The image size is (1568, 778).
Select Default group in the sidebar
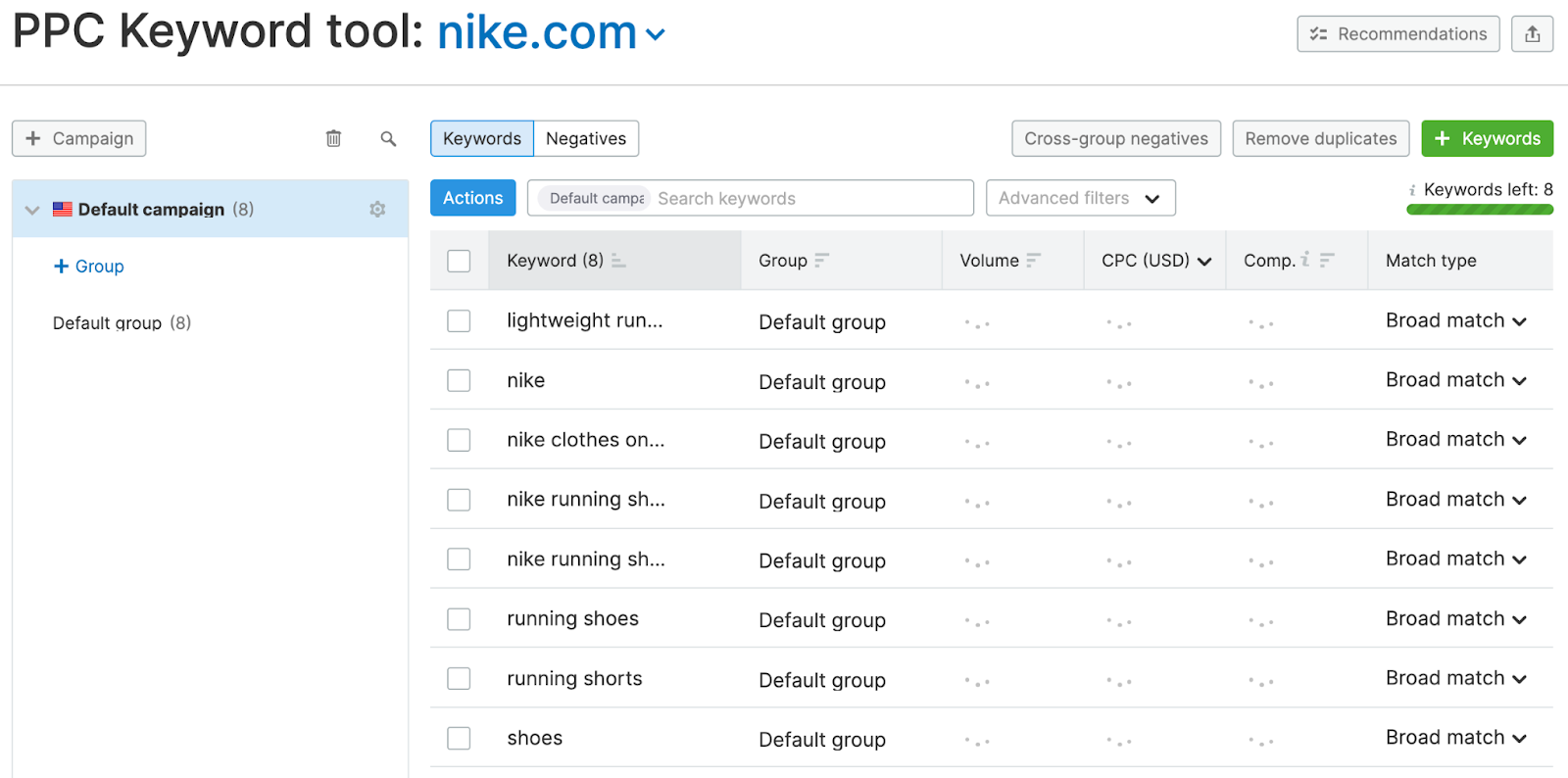(122, 323)
